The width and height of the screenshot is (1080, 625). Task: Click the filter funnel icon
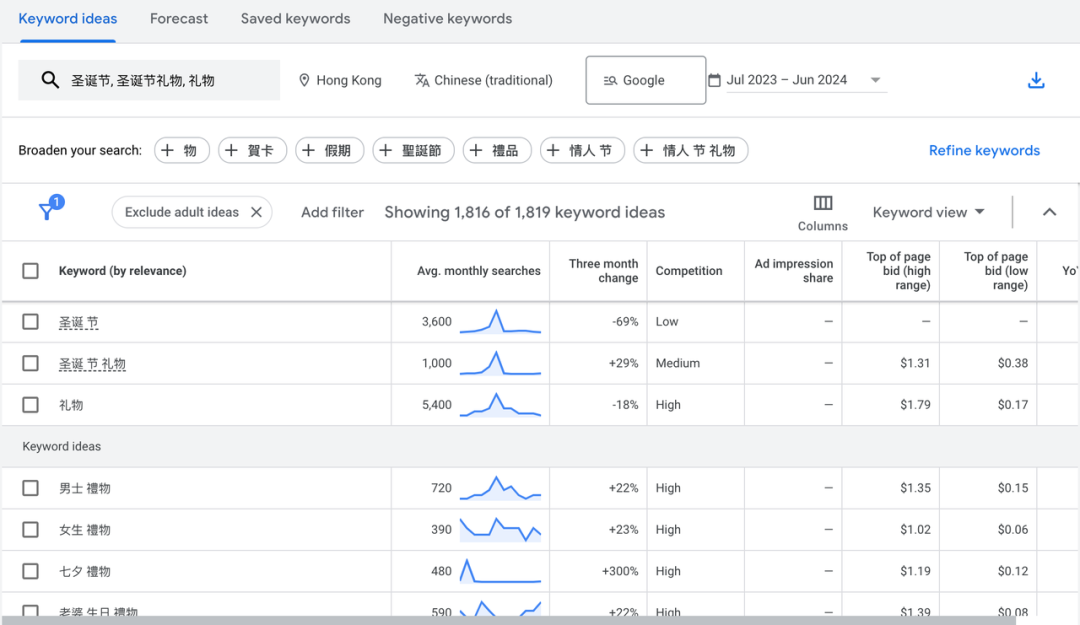pyautogui.click(x=48, y=211)
